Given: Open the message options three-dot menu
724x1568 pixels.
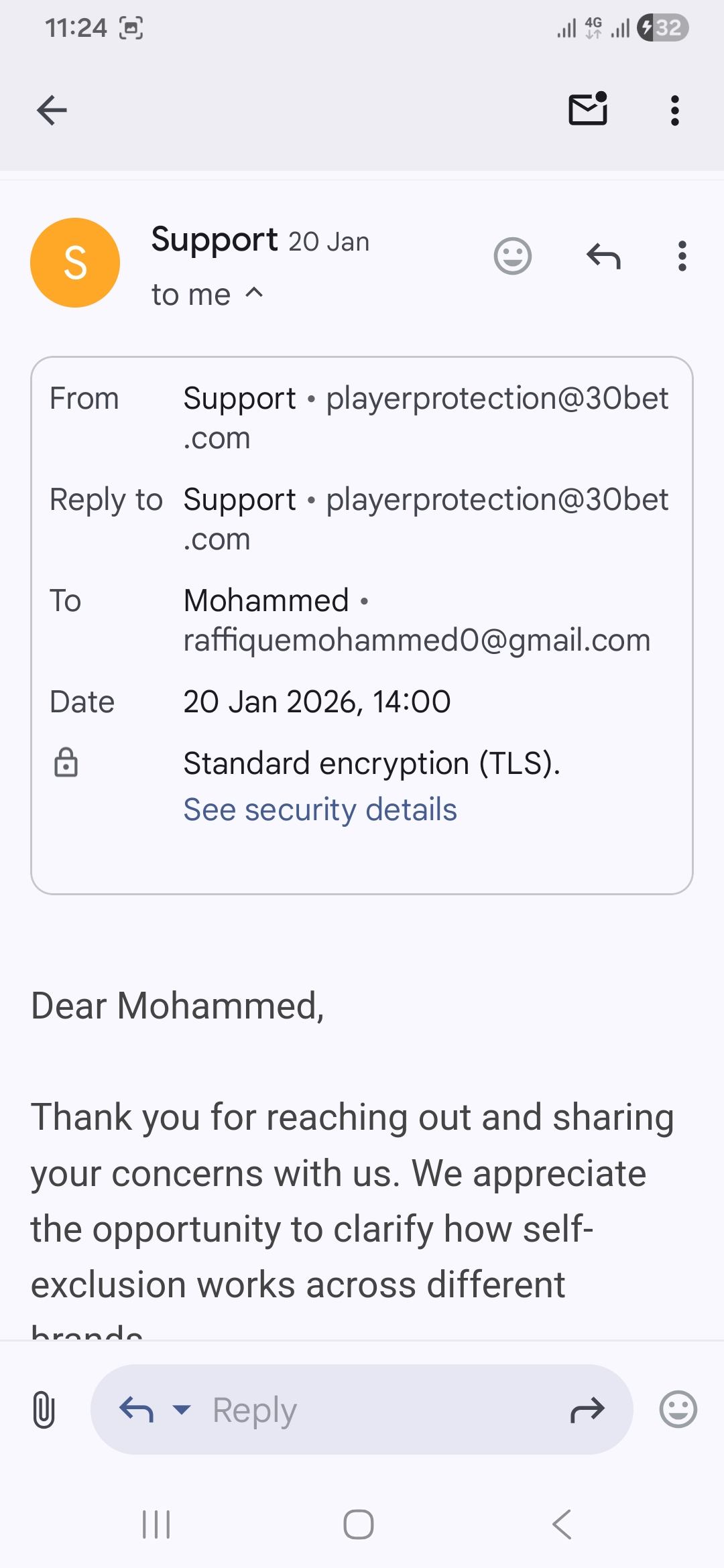Looking at the screenshot, I should coord(682,256).
